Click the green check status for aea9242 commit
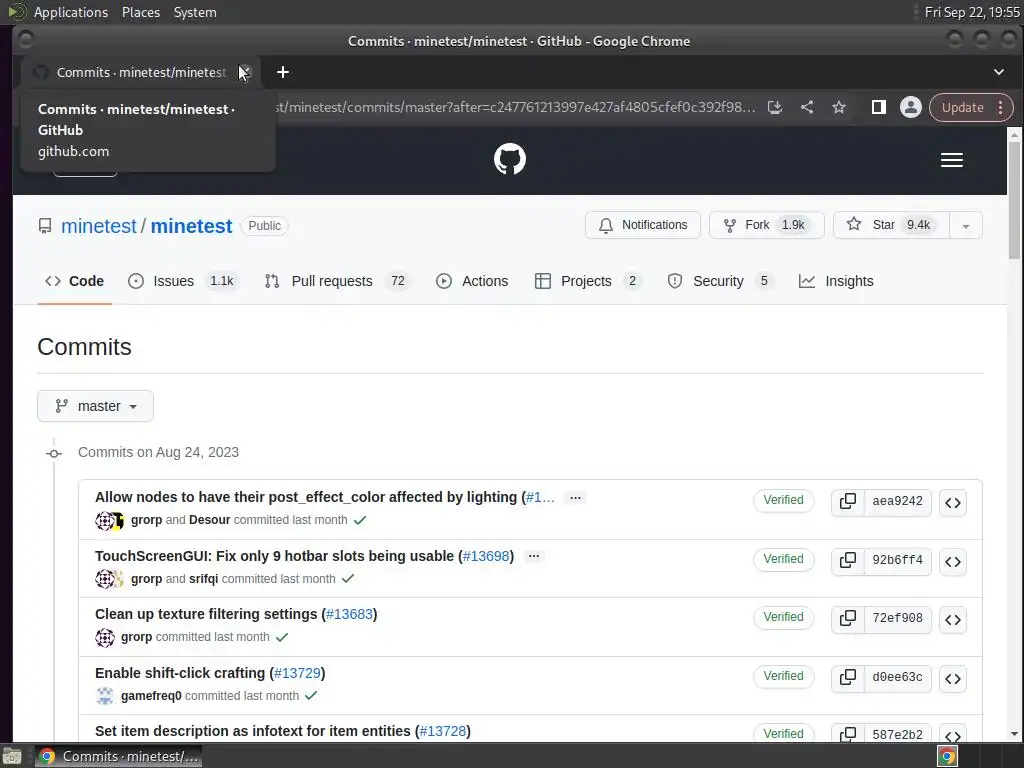This screenshot has height=768, width=1024. coord(360,520)
